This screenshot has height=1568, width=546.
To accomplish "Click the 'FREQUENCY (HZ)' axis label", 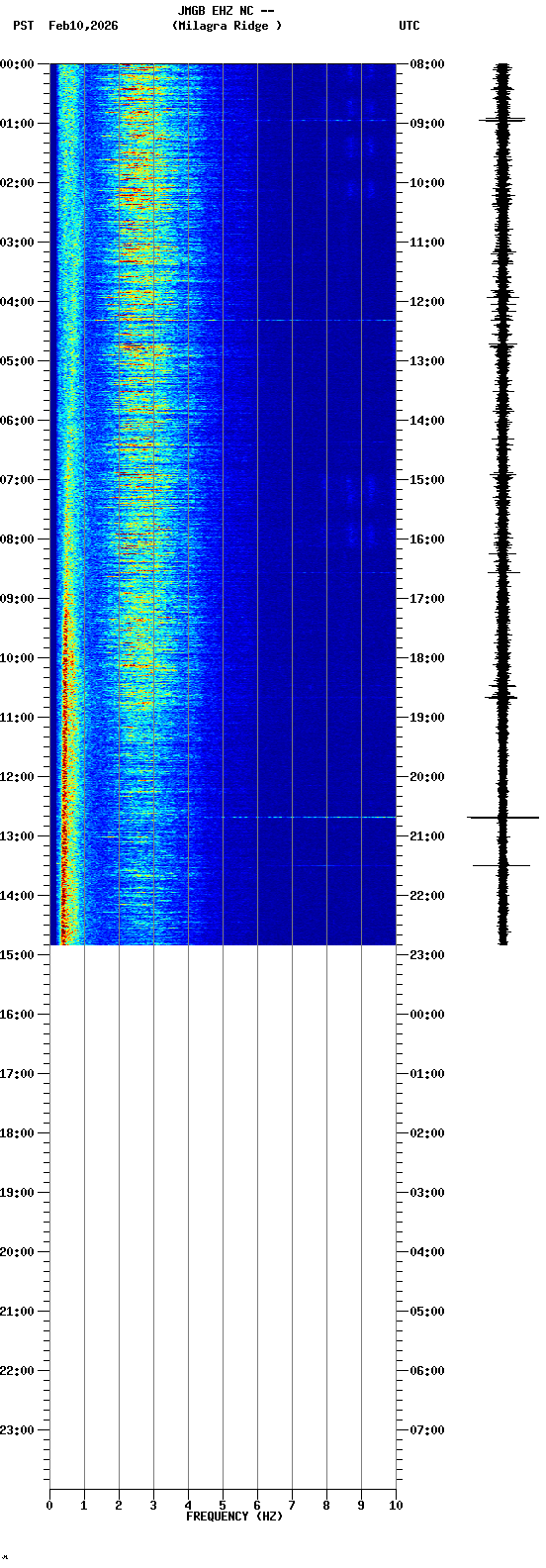I will pyautogui.click(x=234, y=1517).
